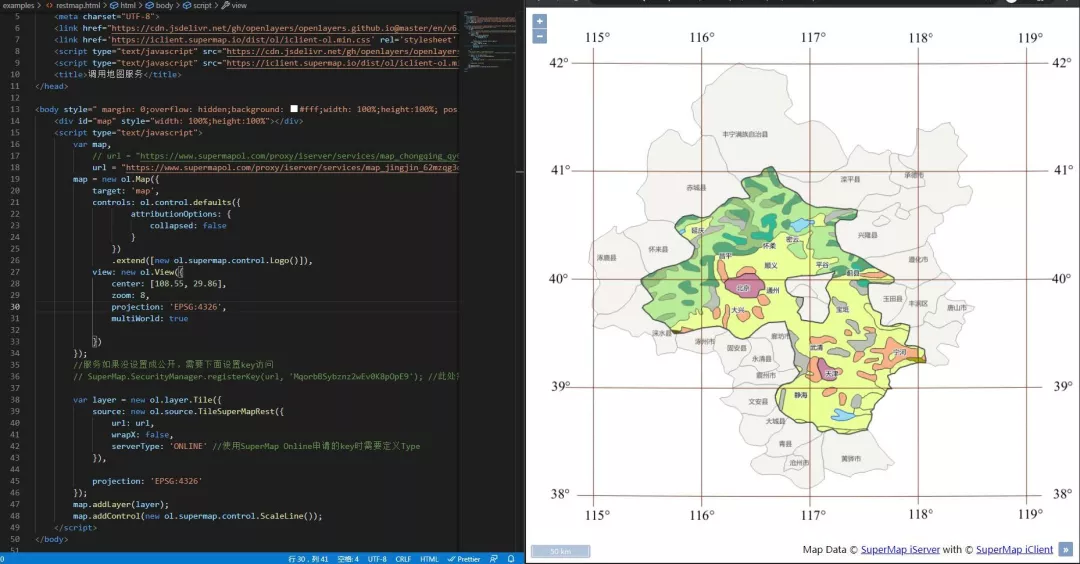Select the examples breadcrumb
The height and width of the screenshot is (564, 1080).
tap(19, 5)
